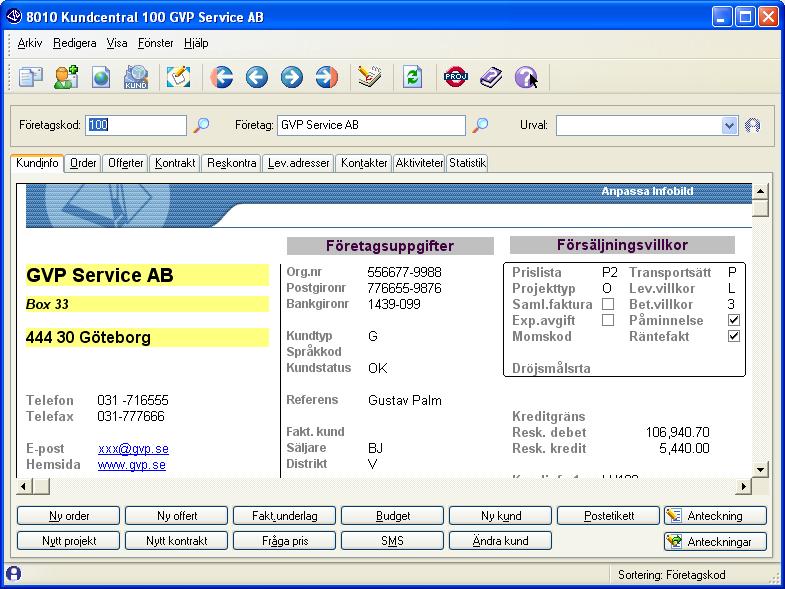Click the Nytt kontrakt button
Image resolution: width=785 pixels, height=589 pixels.
pos(177,541)
